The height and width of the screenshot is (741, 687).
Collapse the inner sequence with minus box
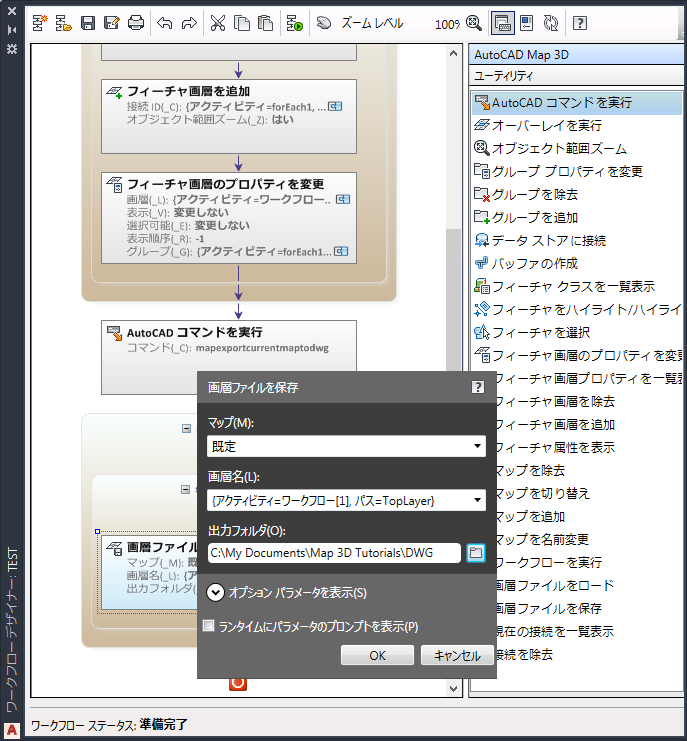[186, 489]
